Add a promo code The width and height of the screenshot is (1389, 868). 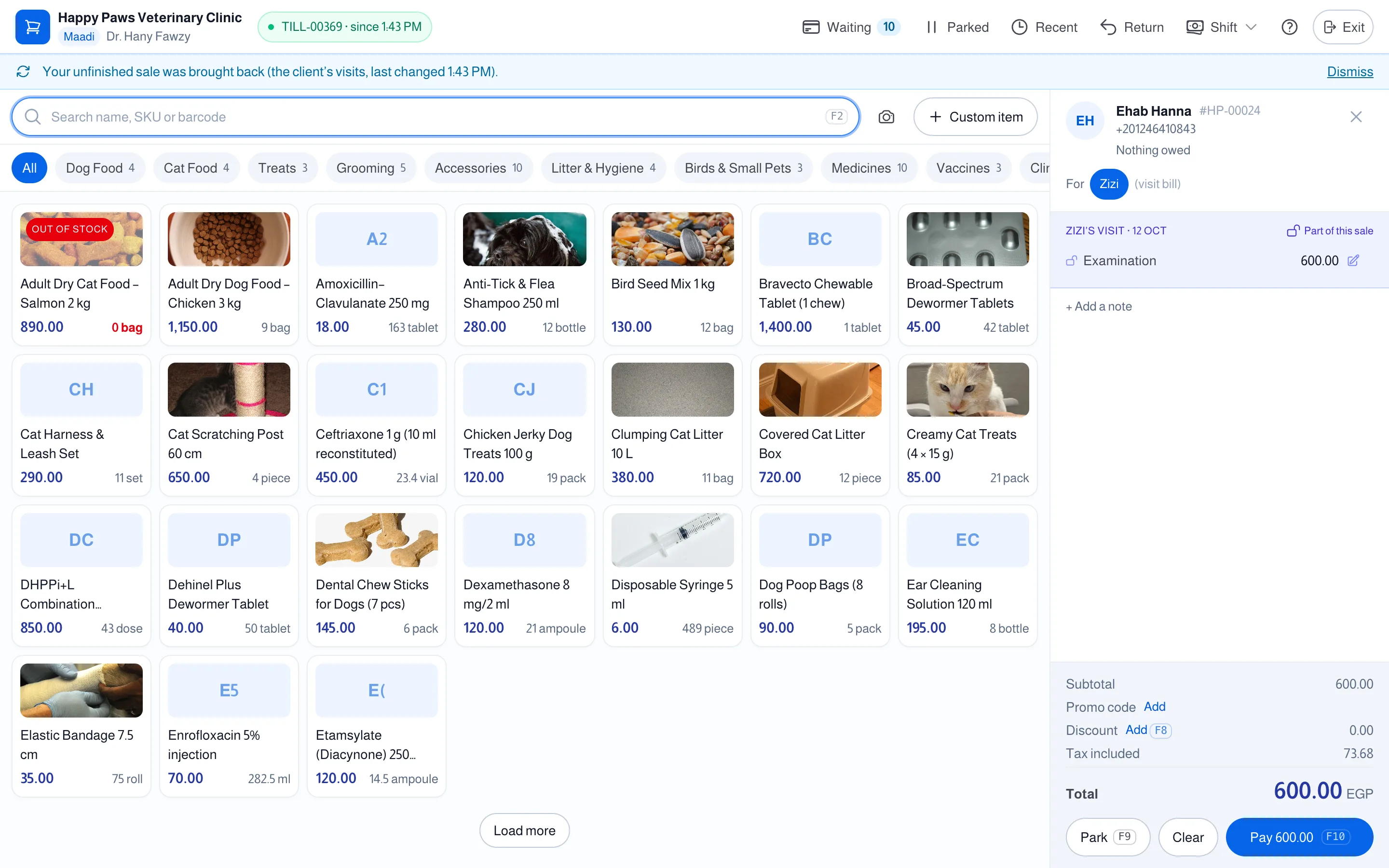1154,706
